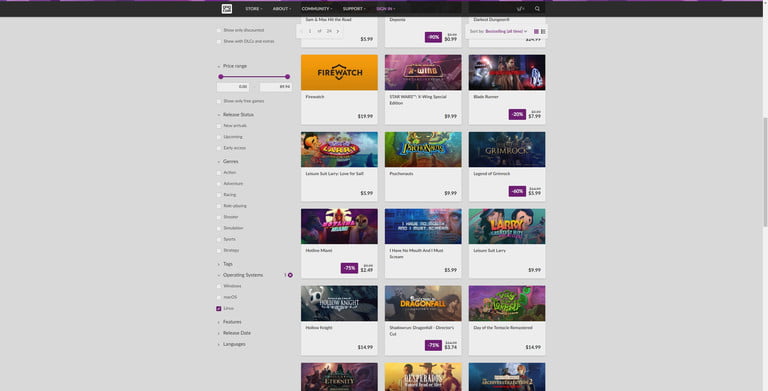Check the Action genre filter

coord(219,173)
